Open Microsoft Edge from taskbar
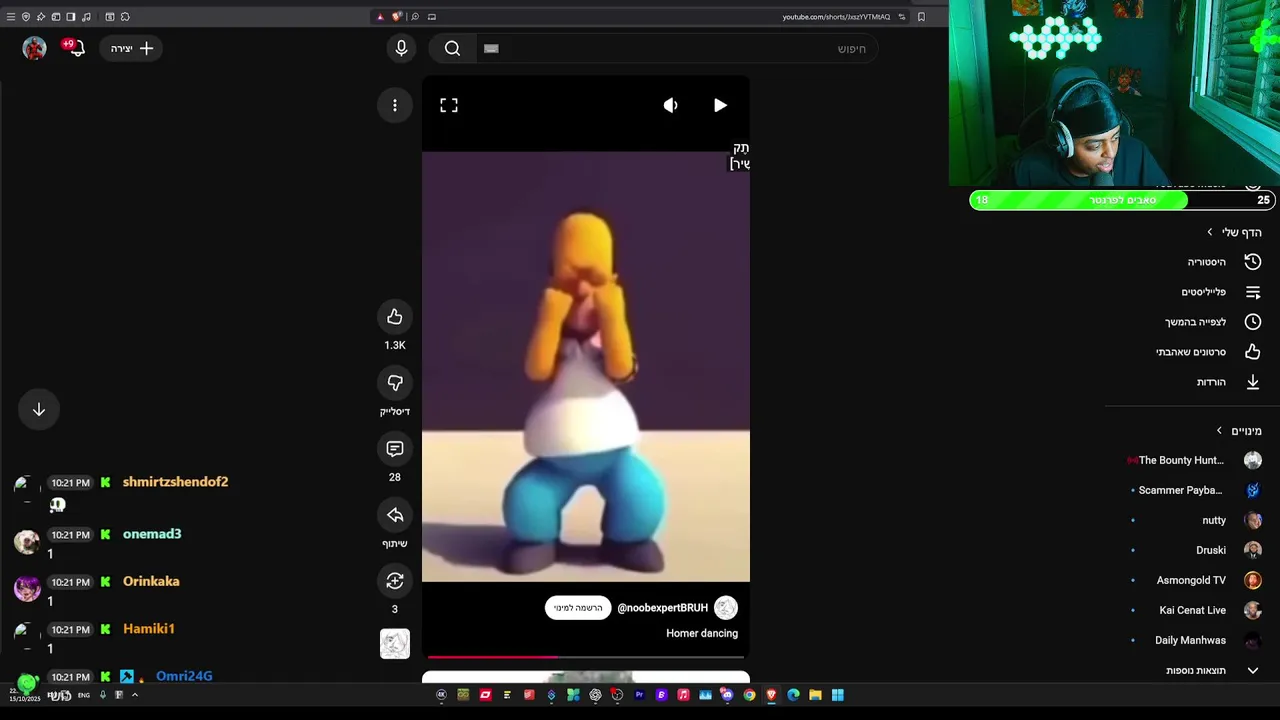This screenshot has width=1280, height=720. coord(793,695)
